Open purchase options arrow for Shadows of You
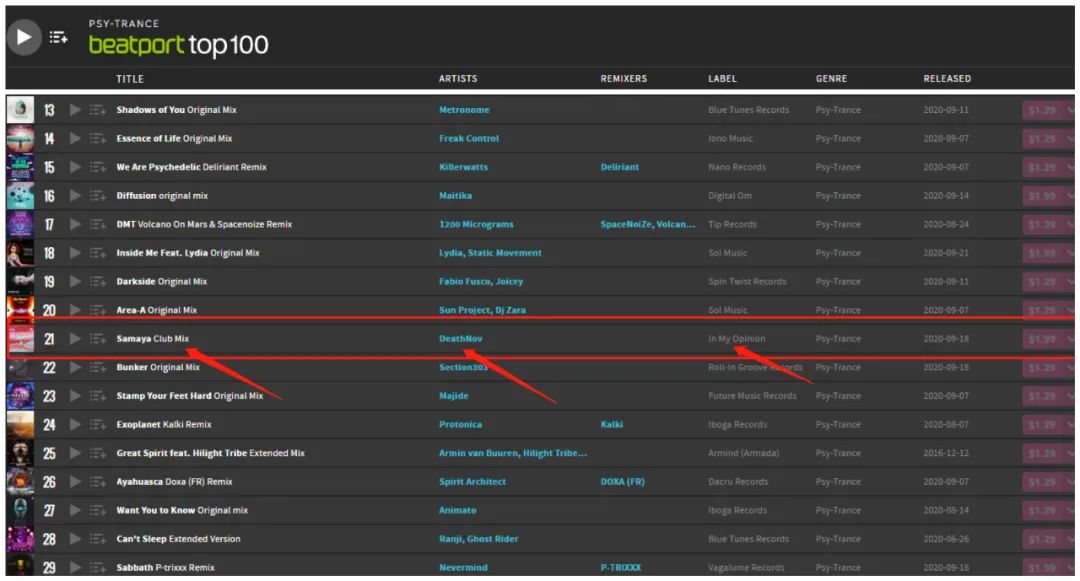The height and width of the screenshot is (581, 1080). (1070, 109)
